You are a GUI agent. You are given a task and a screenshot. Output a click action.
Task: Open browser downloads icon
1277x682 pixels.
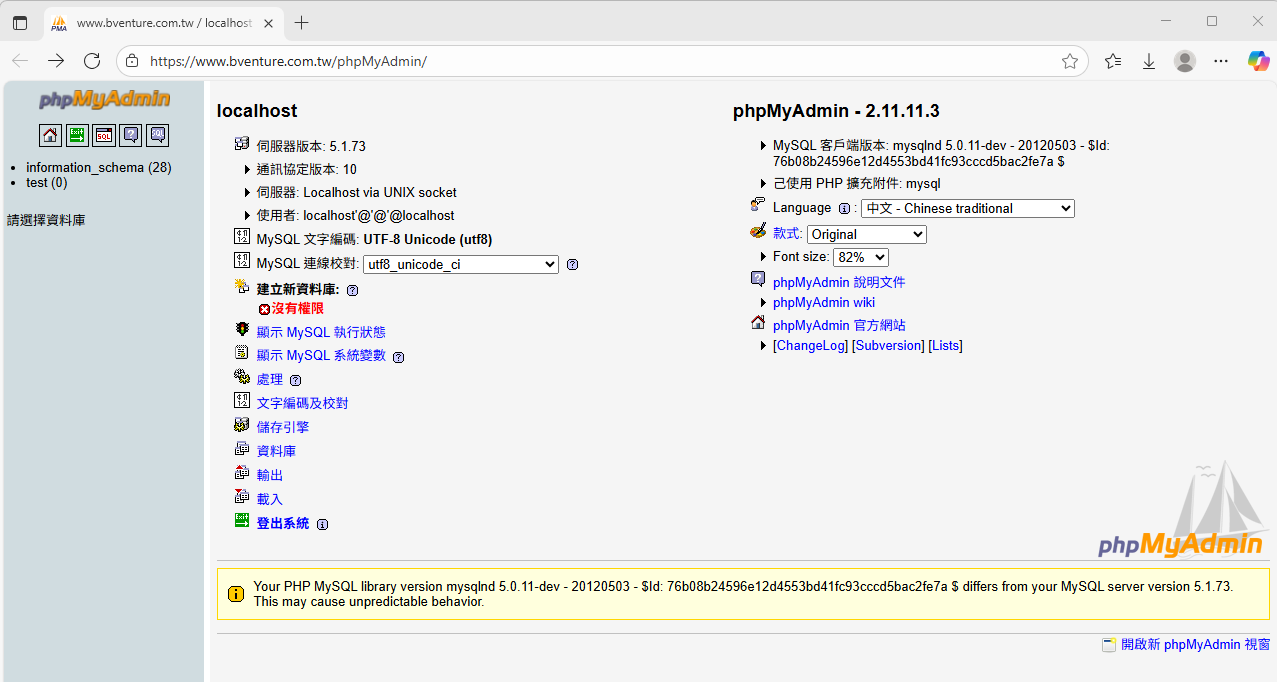click(1149, 61)
